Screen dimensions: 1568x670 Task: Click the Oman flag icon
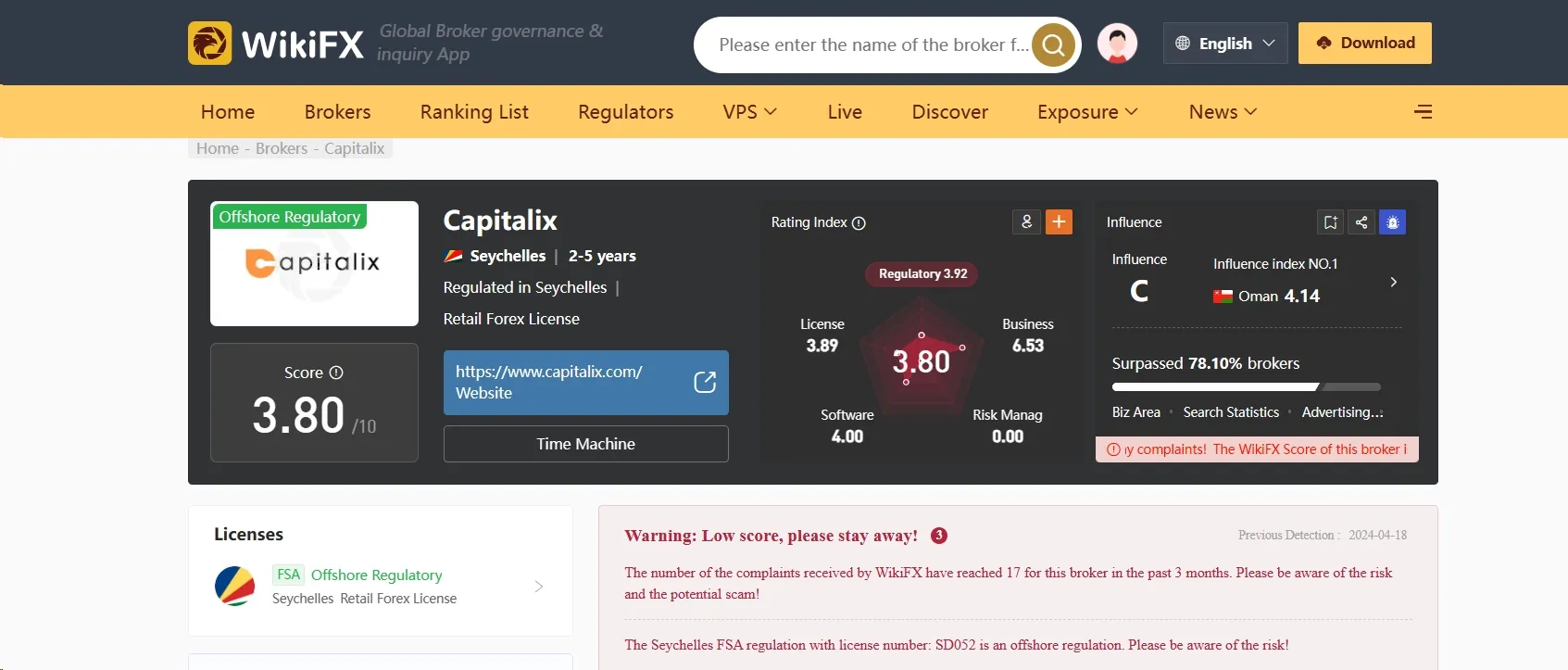[x=1223, y=297]
